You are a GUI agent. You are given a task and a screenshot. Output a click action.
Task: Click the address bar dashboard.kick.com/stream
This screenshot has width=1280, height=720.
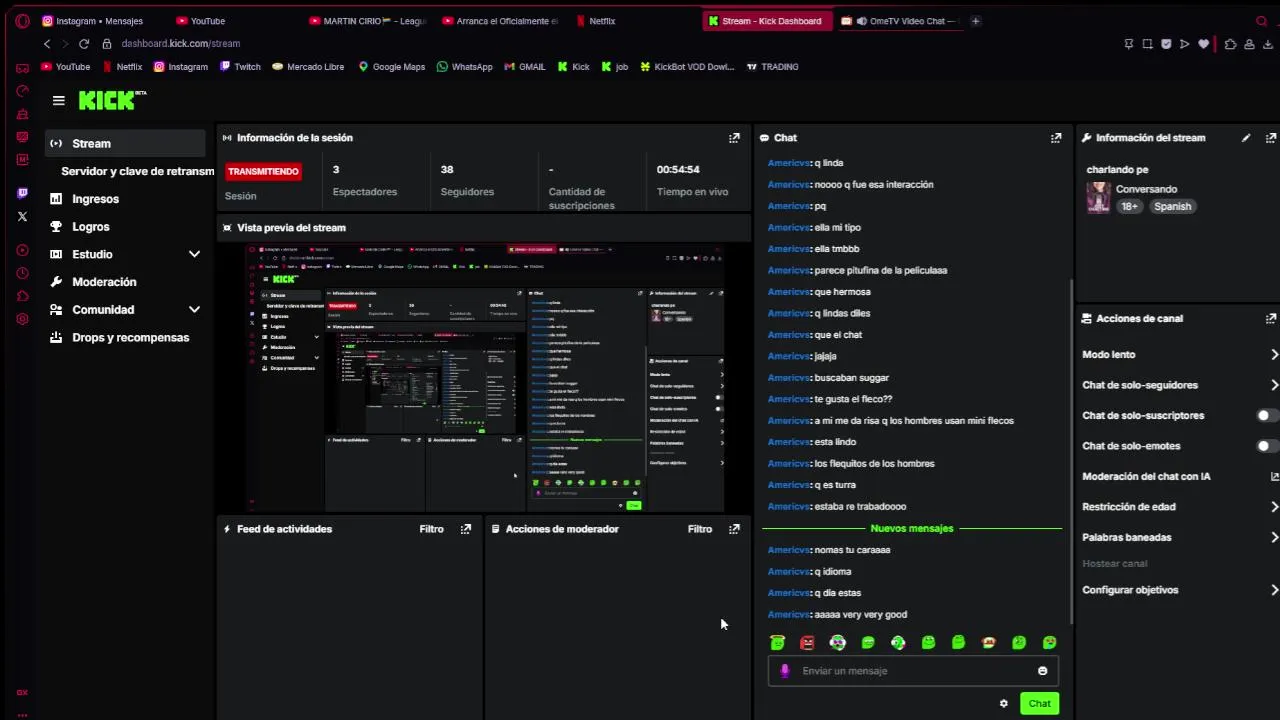coord(180,44)
